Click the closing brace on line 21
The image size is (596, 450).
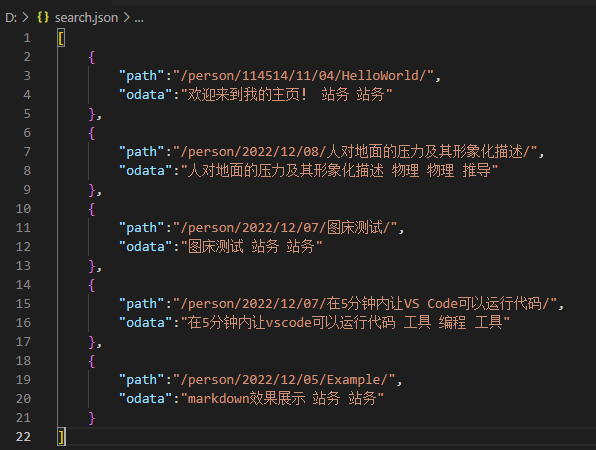click(x=91, y=418)
